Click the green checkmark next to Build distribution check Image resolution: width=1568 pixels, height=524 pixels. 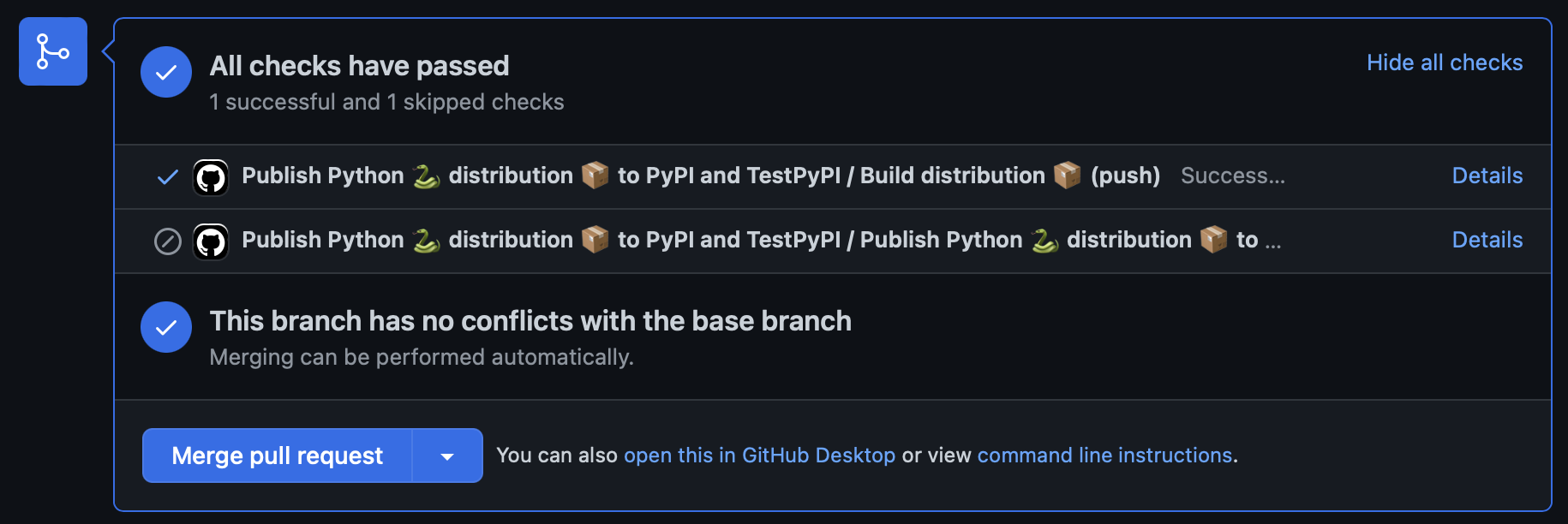coord(166,176)
